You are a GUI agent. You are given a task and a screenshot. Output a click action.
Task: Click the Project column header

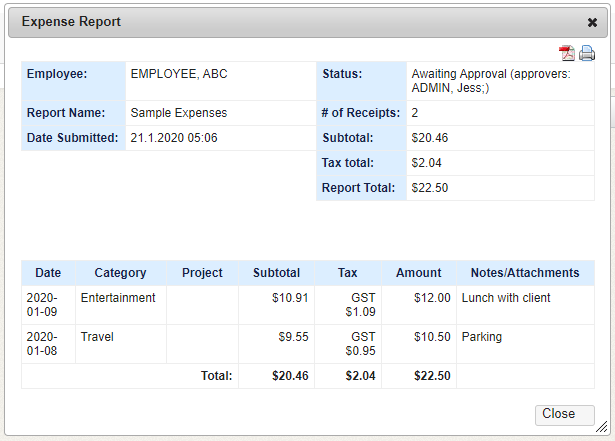coord(202,273)
